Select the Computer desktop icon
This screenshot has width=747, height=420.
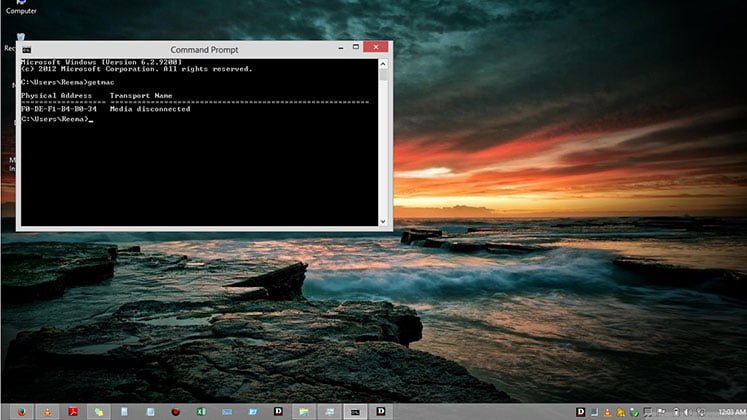tap(21, 6)
